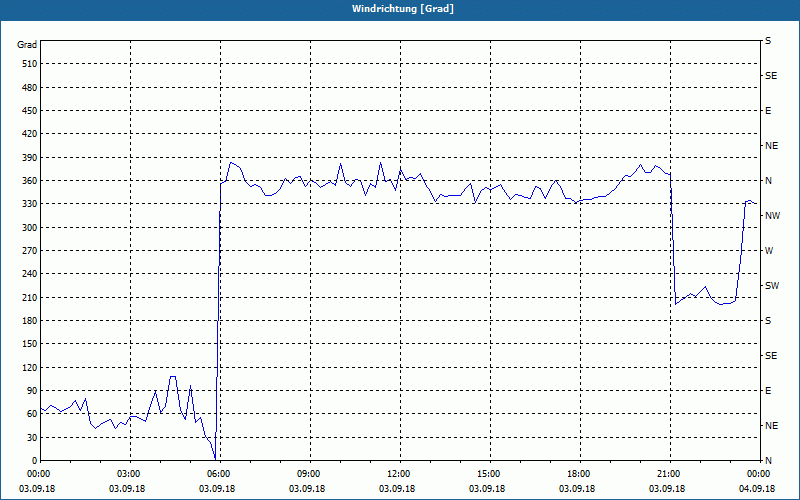Click the 00:00 time label above 03.09.18
The width and height of the screenshot is (800, 500).
[38, 474]
